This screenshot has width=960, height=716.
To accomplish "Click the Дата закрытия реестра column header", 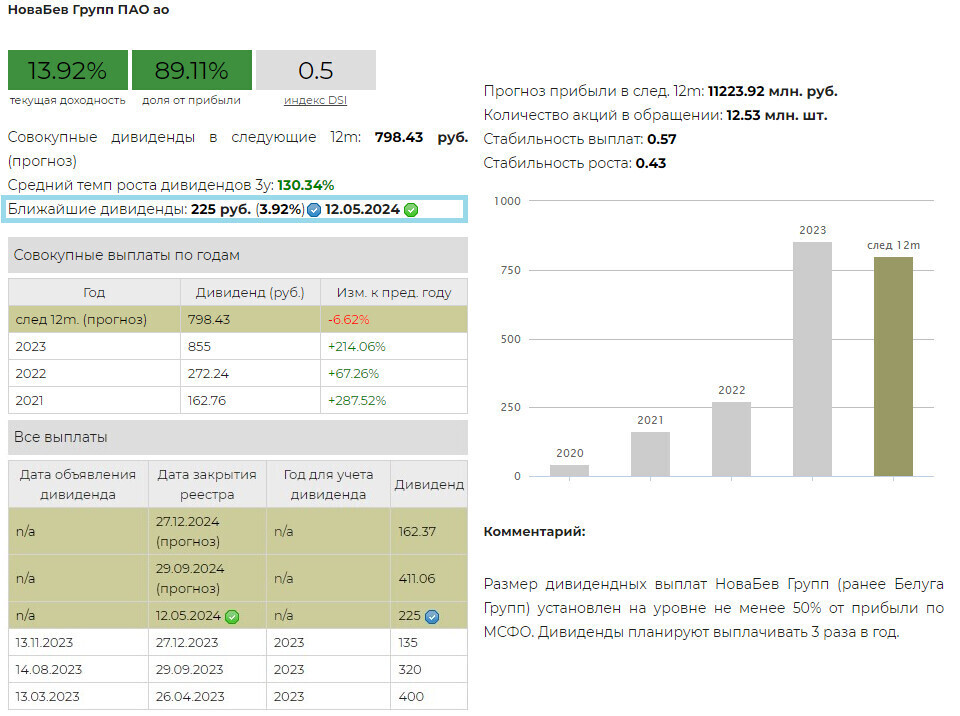I will click(207, 484).
